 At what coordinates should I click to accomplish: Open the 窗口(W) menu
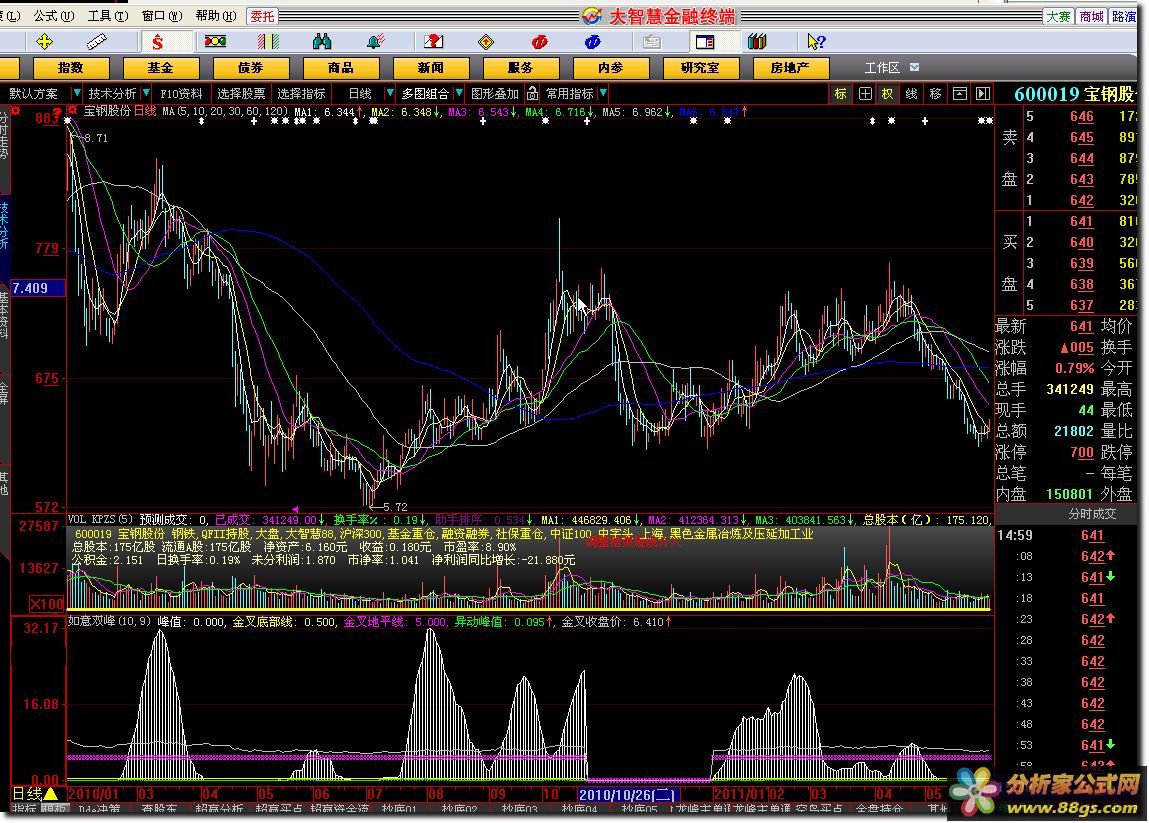click(x=162, y=15)
